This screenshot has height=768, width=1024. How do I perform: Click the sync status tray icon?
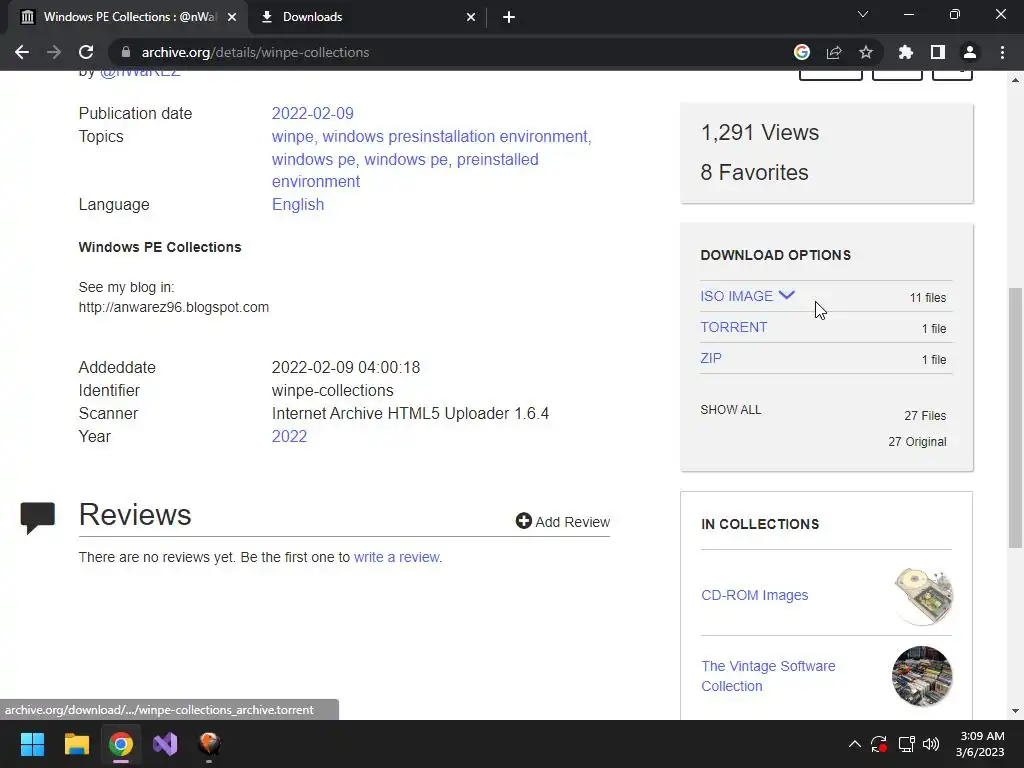click(879, 744)
